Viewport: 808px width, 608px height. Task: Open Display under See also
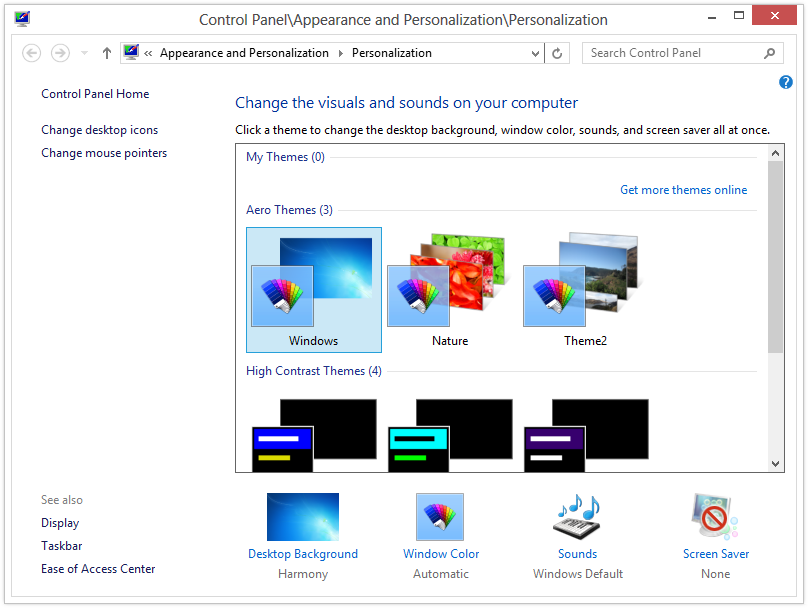[x=60, y=523]
